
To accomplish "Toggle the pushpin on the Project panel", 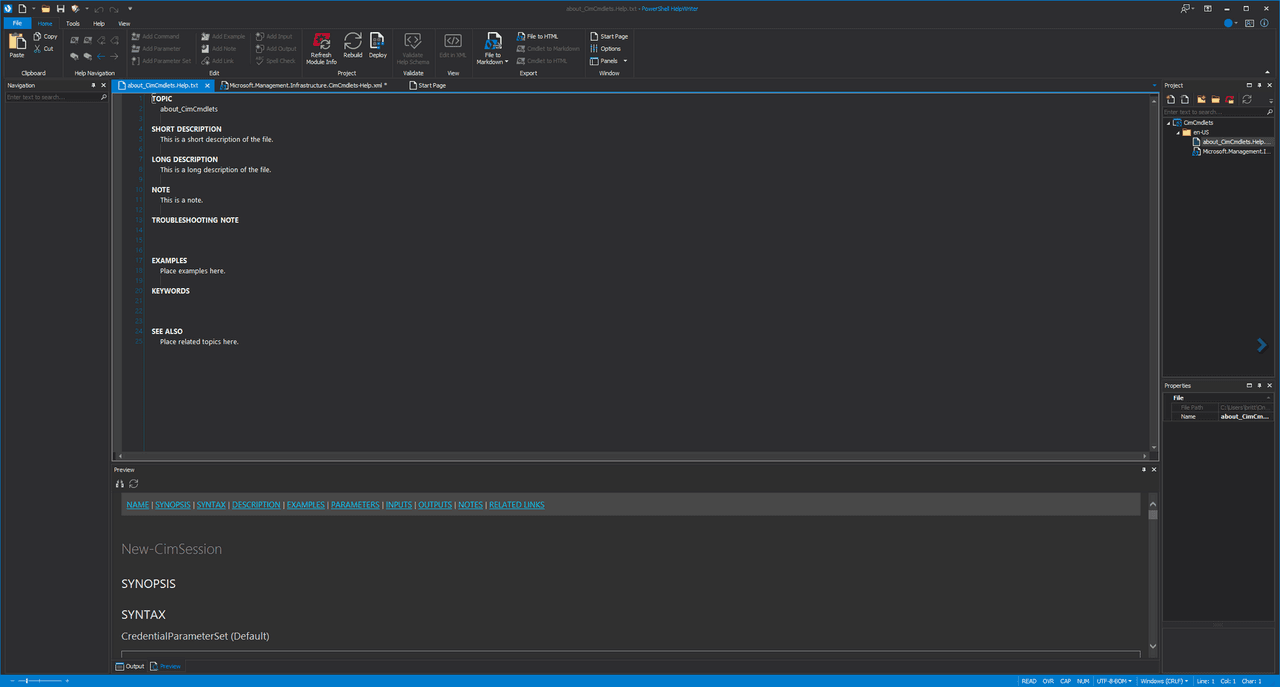I will 1259,85.
